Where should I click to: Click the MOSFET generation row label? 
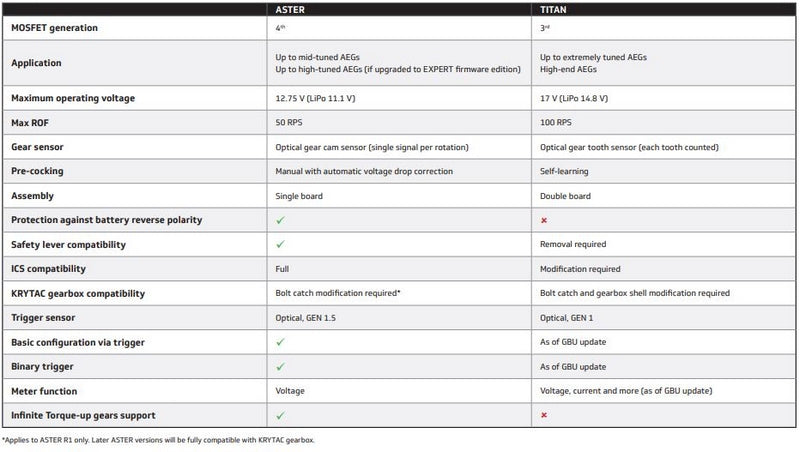[54, 28]
